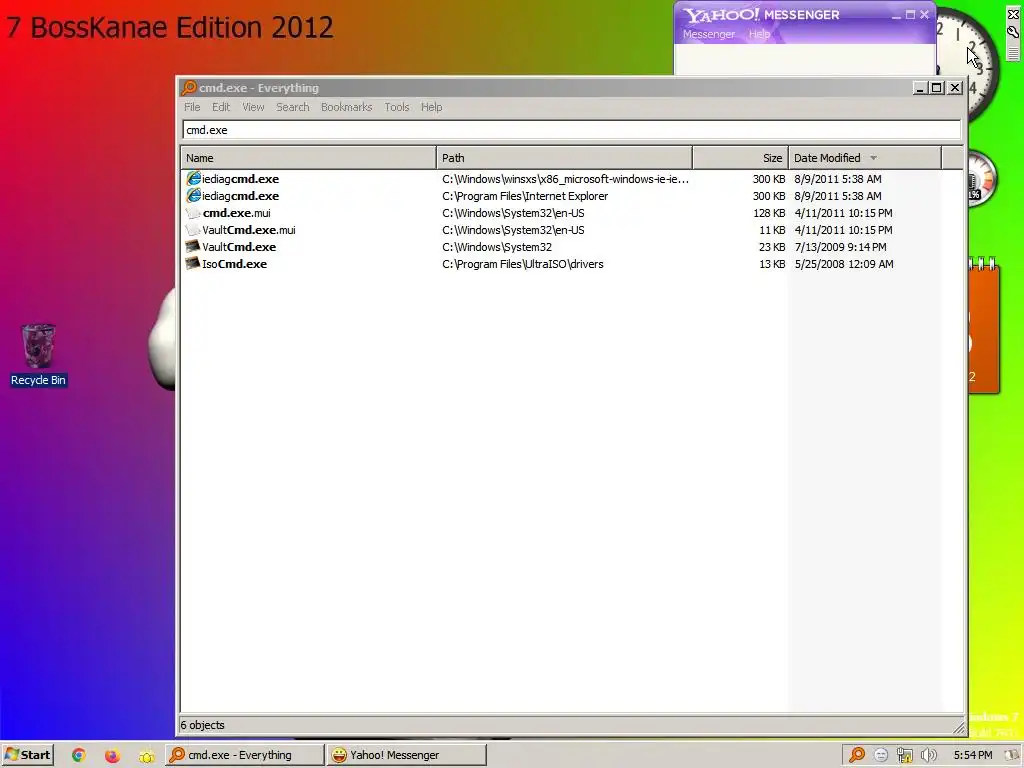Screen dimensions: 1024x768
Task: Open the volume speaker tray icon
Action: coord(929,755)
